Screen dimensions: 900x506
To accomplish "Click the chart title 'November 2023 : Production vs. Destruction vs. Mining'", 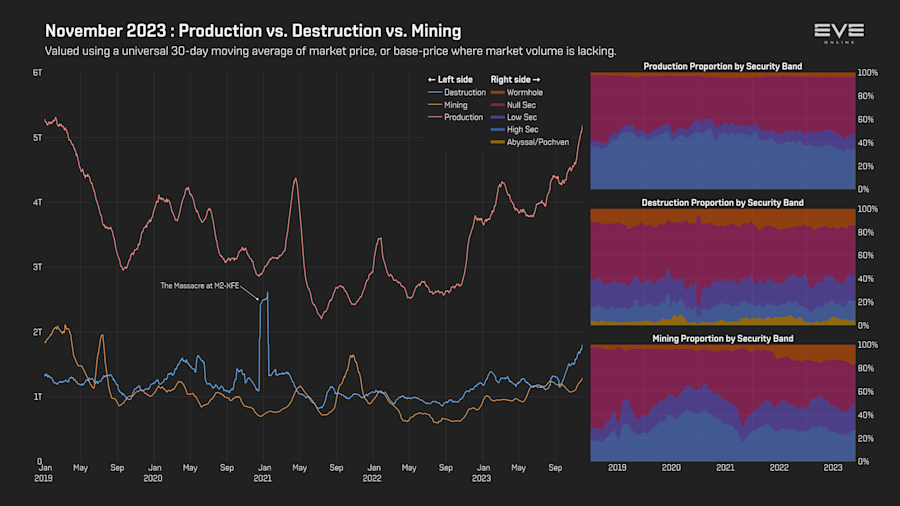I will pyautogui.click(x=253, y=31).
